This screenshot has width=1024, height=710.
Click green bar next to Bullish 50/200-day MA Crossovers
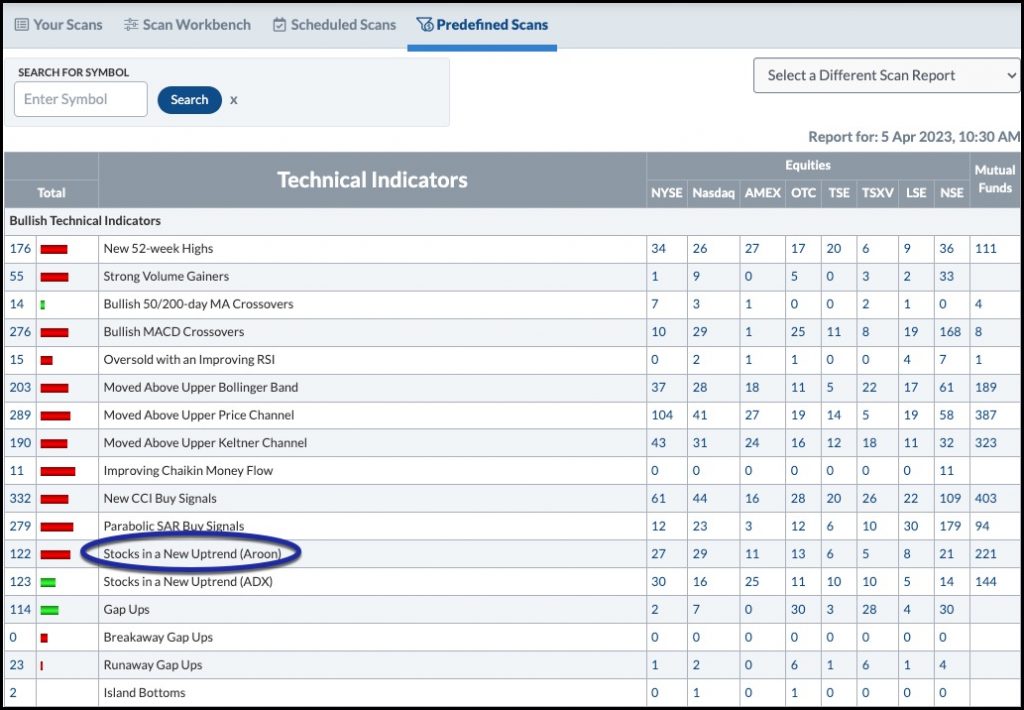click(42, 304)
